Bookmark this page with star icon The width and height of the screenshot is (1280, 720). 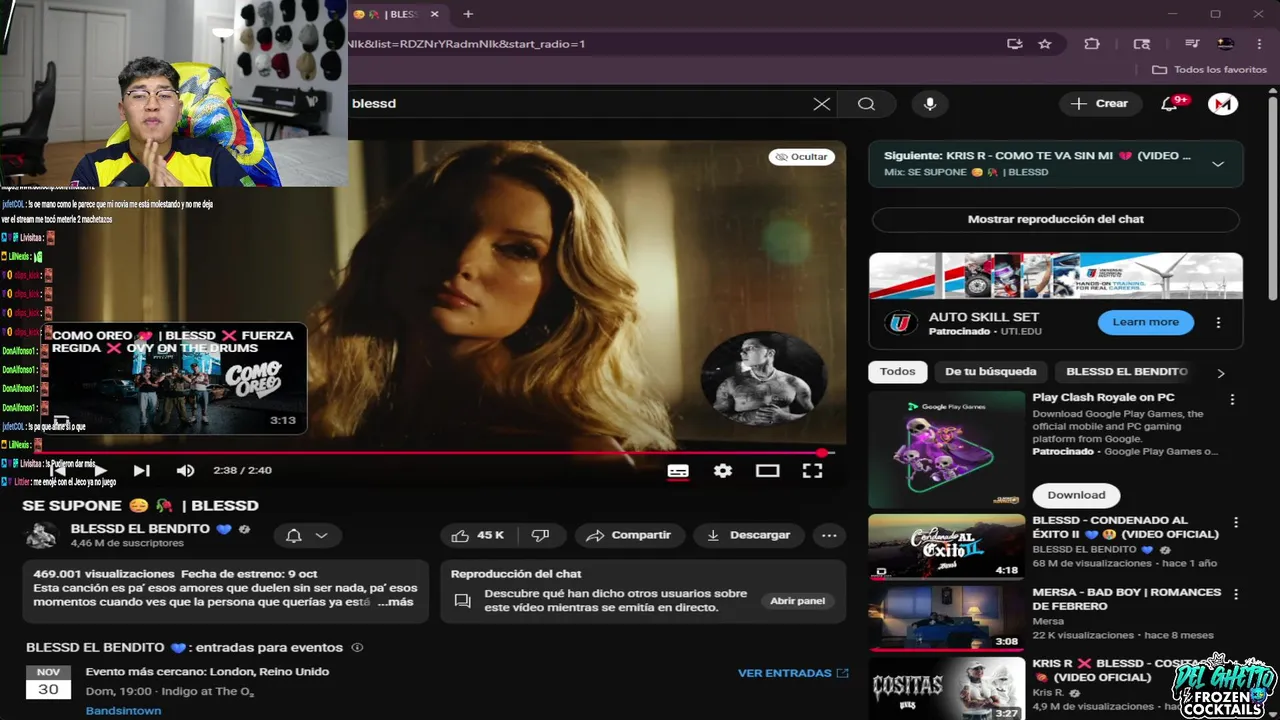[x=1045, y=44]
